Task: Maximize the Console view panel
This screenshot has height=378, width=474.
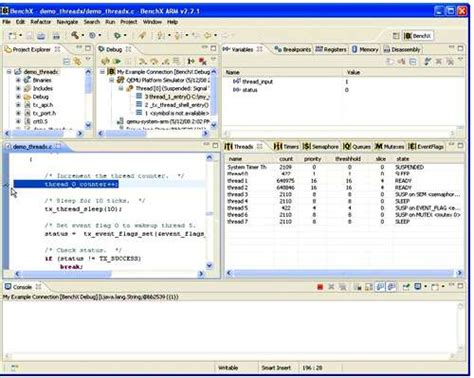Action: click(460, 286)
